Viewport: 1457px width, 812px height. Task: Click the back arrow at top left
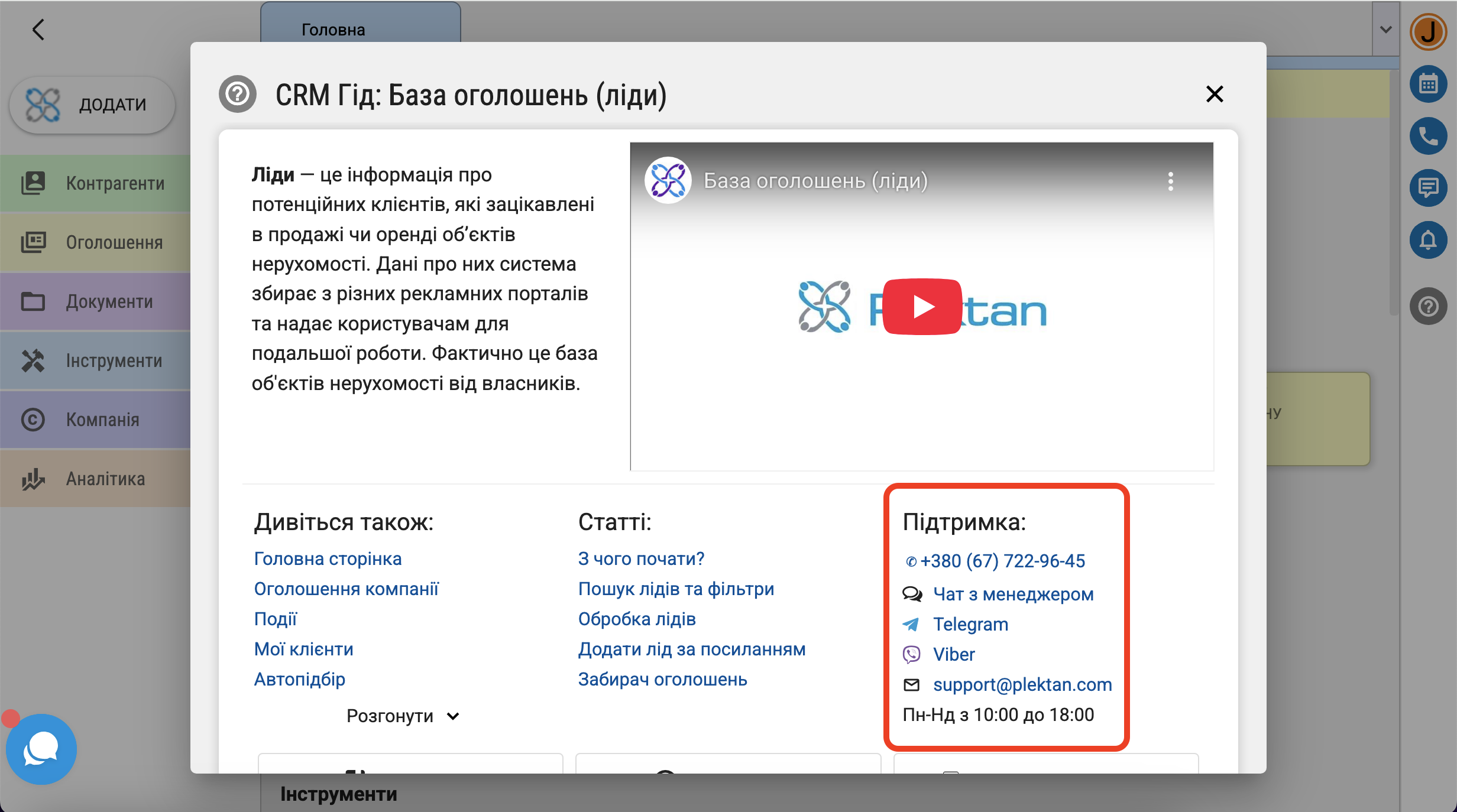click(x=38, y=30)
